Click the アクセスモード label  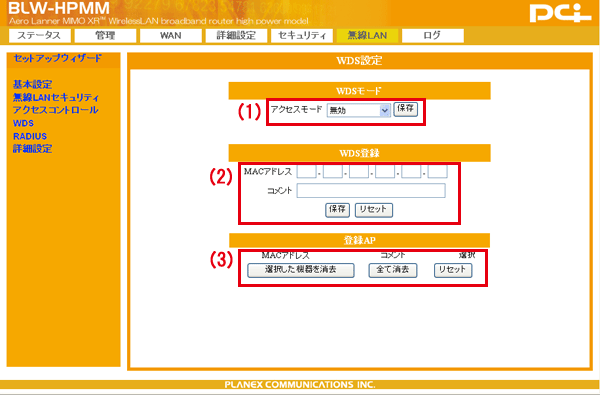[297, 109]
